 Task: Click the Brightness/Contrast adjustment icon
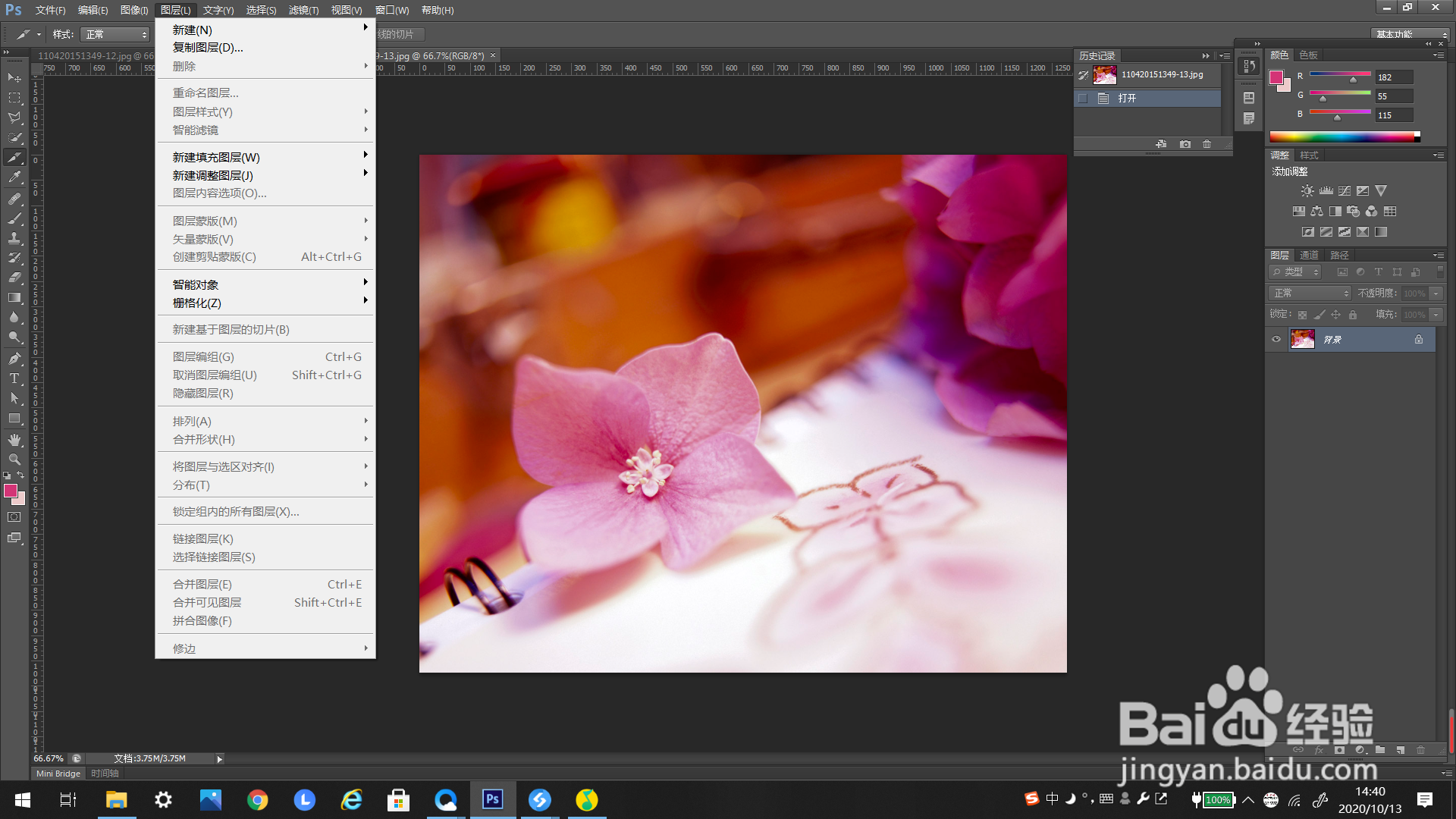(x=1307, y=191)
